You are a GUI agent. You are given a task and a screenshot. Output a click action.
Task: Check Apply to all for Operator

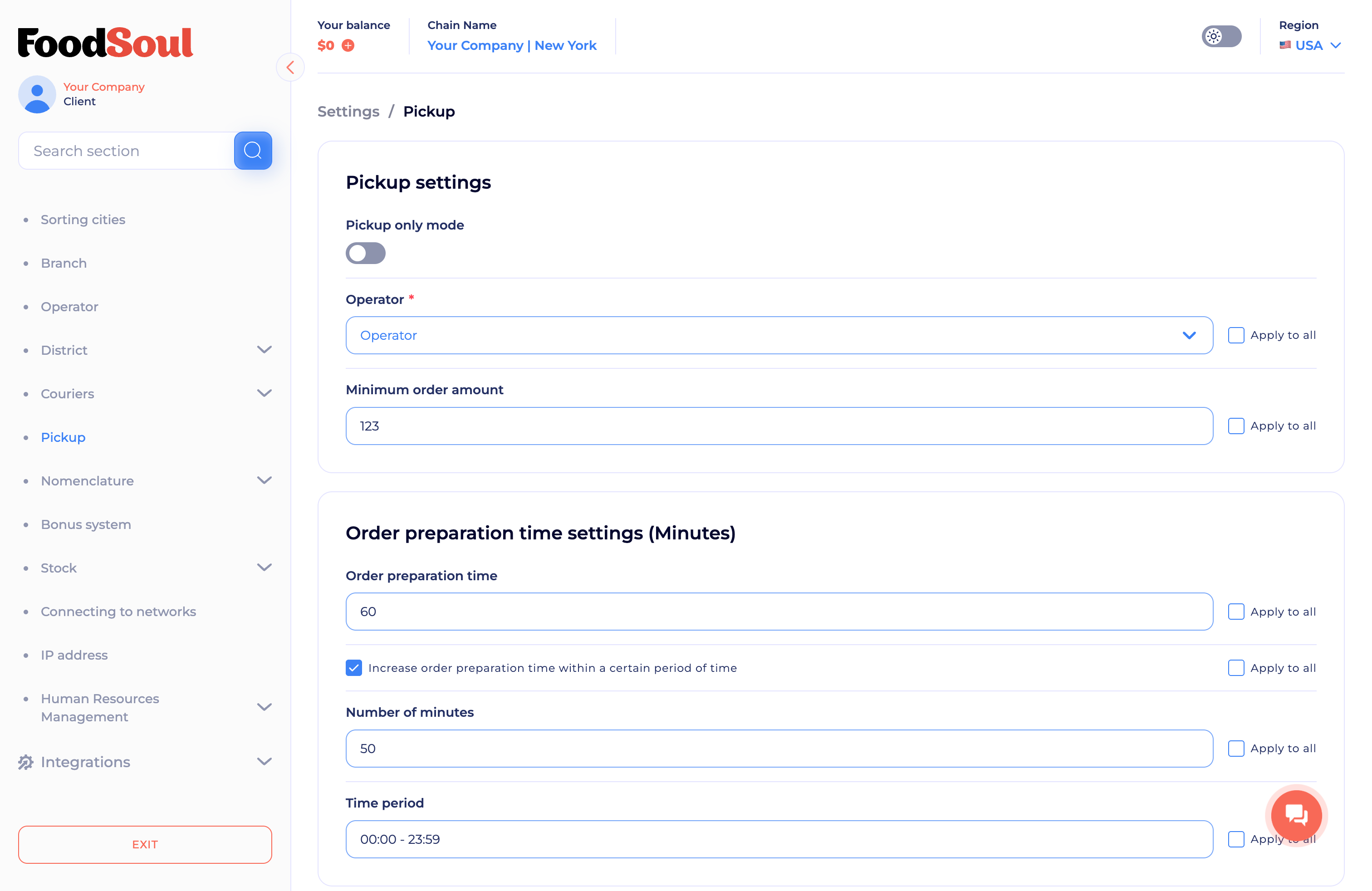click(1236, 335)
